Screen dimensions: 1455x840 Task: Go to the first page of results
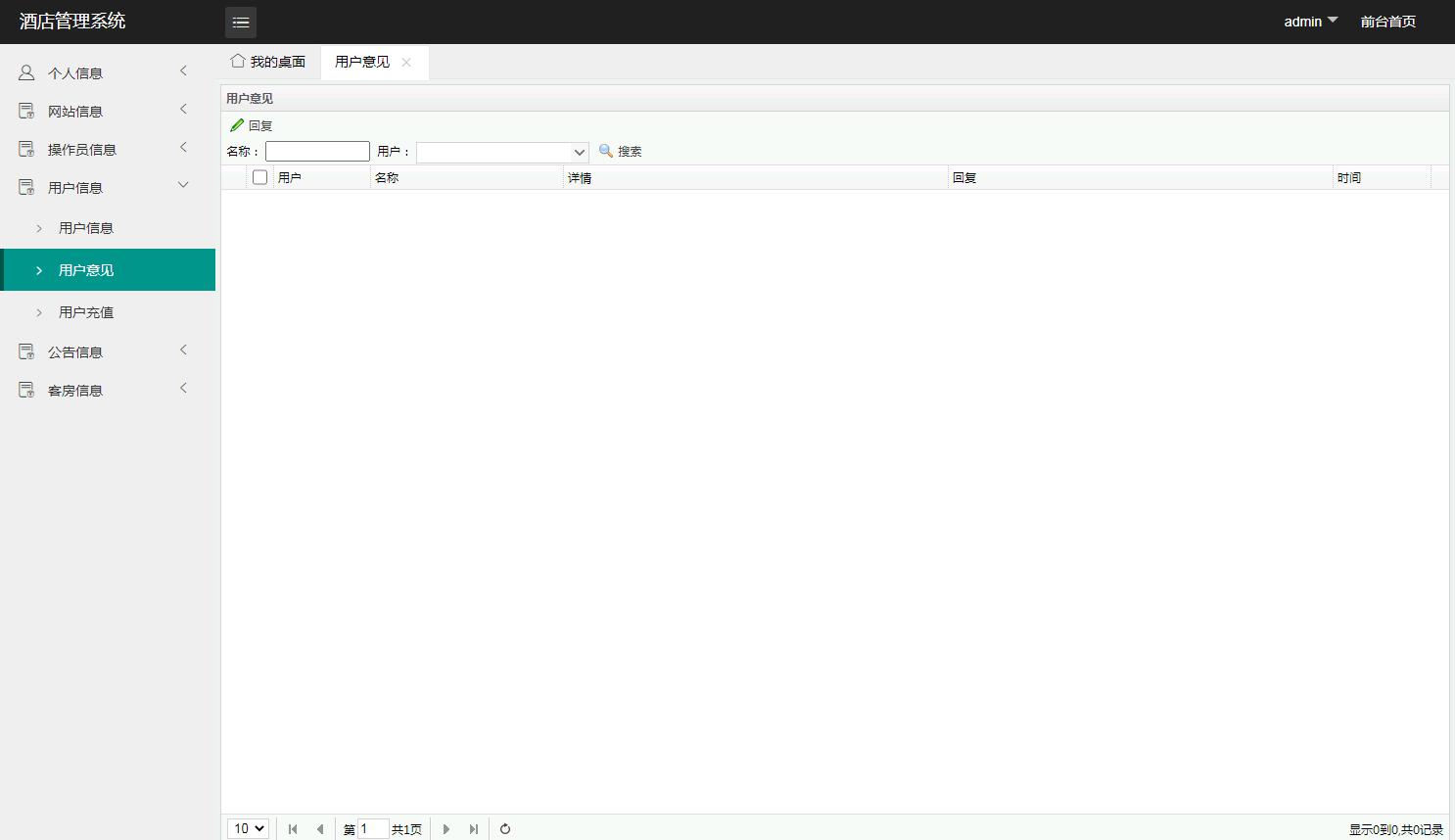[x=293, y=829]
